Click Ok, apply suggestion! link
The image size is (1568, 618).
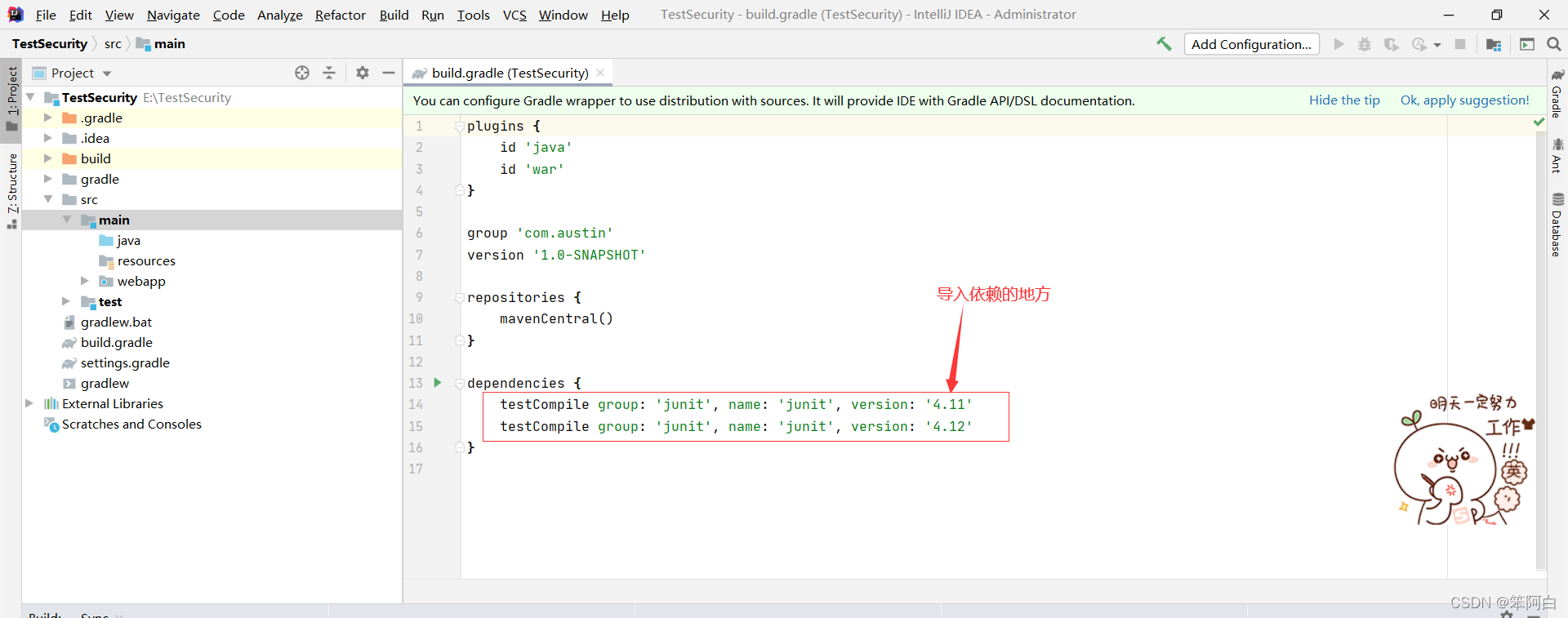click(x=1465, y=100)
